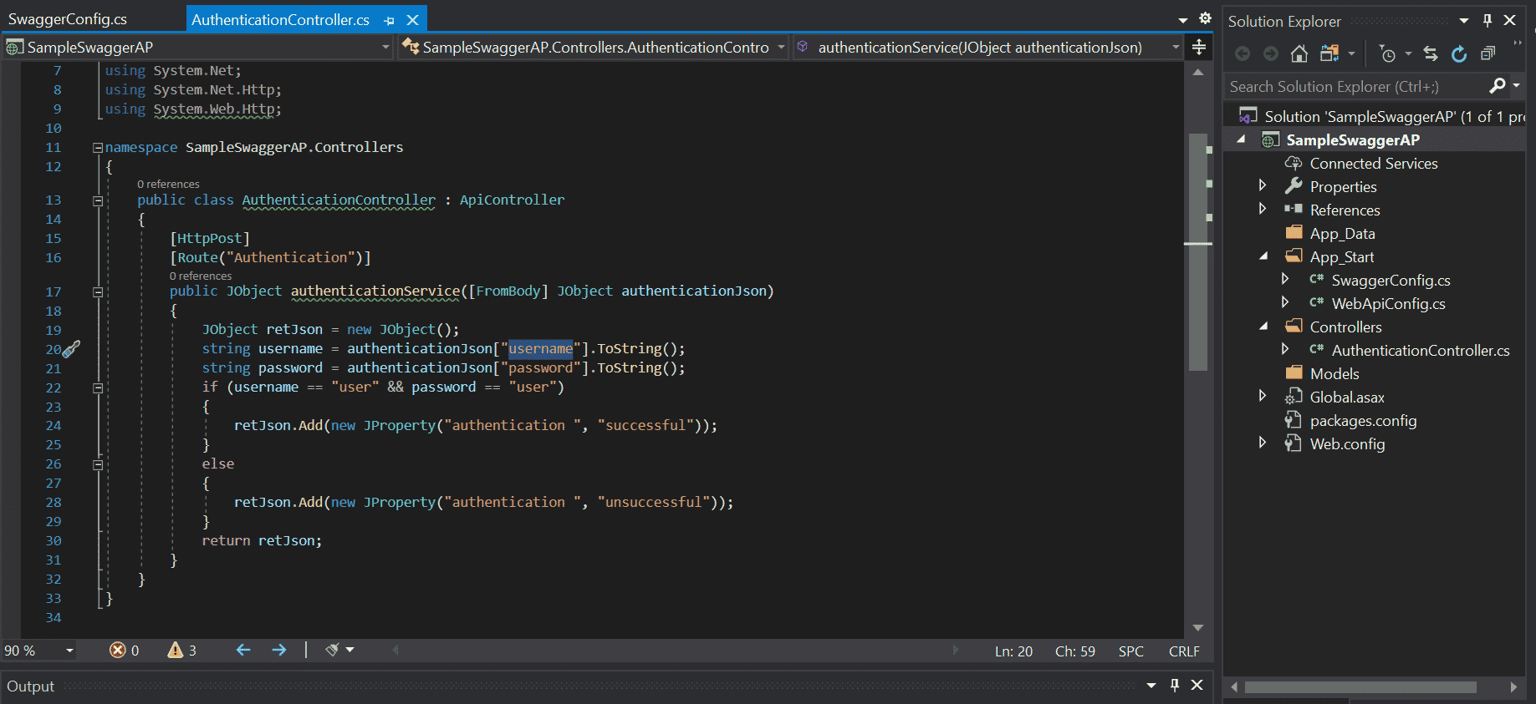Click the Navigate Backward blue arrow
The width and height of the screenshot is (1536, 704).
click(242, 650)
